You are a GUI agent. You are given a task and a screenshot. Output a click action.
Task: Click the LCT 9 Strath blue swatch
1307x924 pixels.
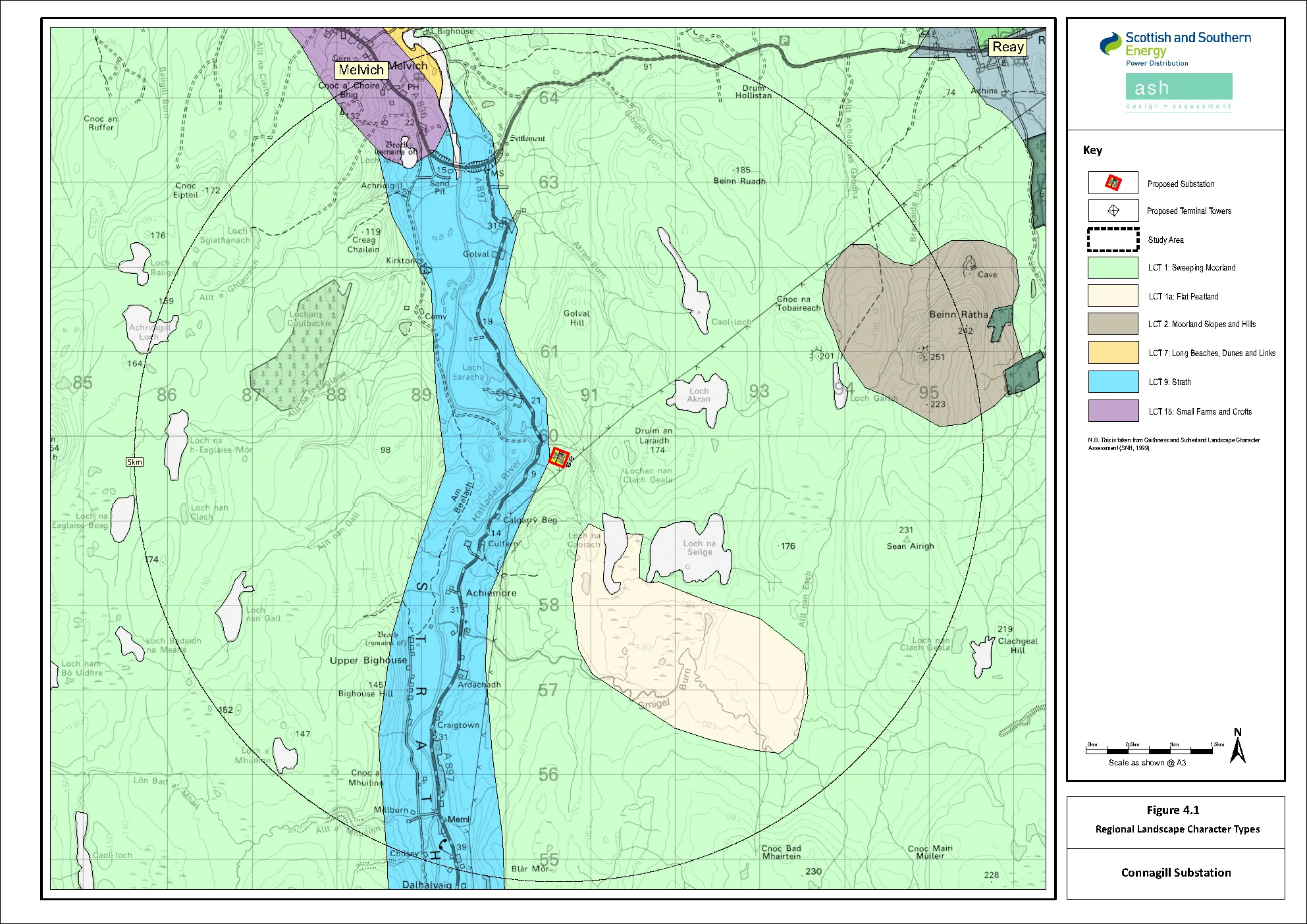pyautogui.click(x=1113, y=382)
